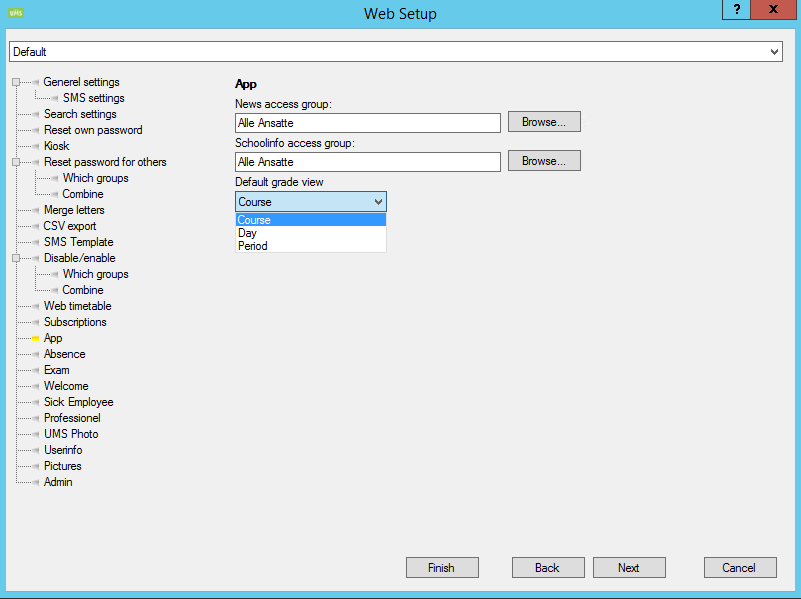Browse for Schoolinfo access group
The width and height of the screenshot is (801, 599).
click(x=544, y=161)
